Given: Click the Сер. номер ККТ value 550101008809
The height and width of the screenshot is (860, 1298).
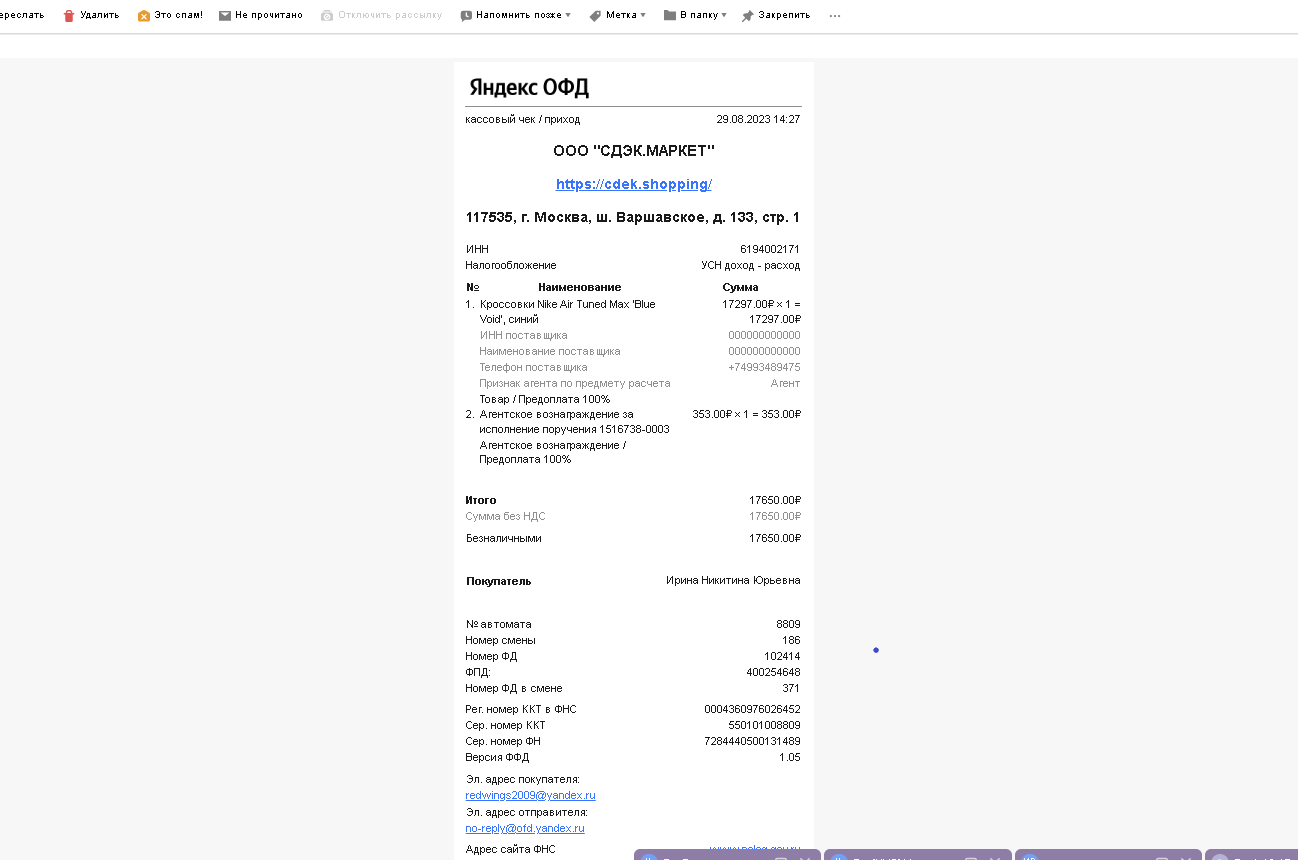Looking at the screenshot, I should coord(764,725).
